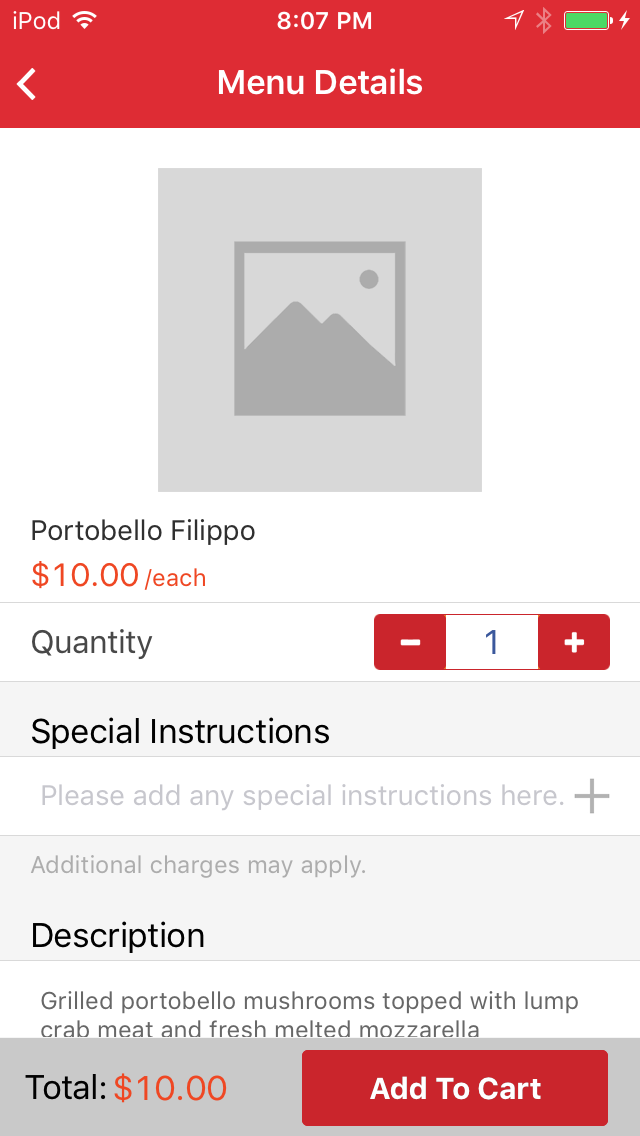Image resolution: width=640 pixels, height=1136 pixels.
Task: Tap the Bluetooth icon in status bar
Action: (544, 20)
